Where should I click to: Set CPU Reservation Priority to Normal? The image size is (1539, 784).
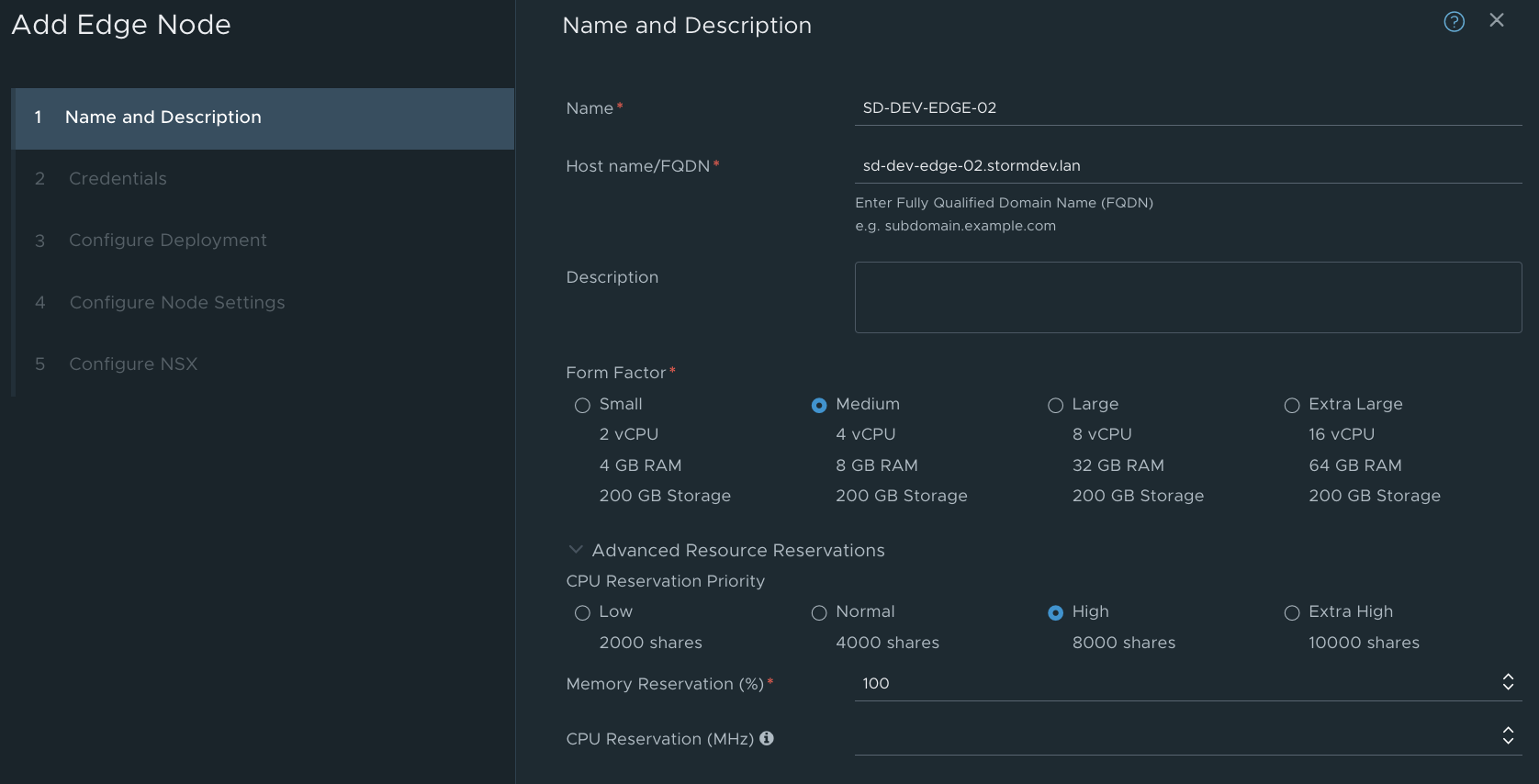[819, 612]
